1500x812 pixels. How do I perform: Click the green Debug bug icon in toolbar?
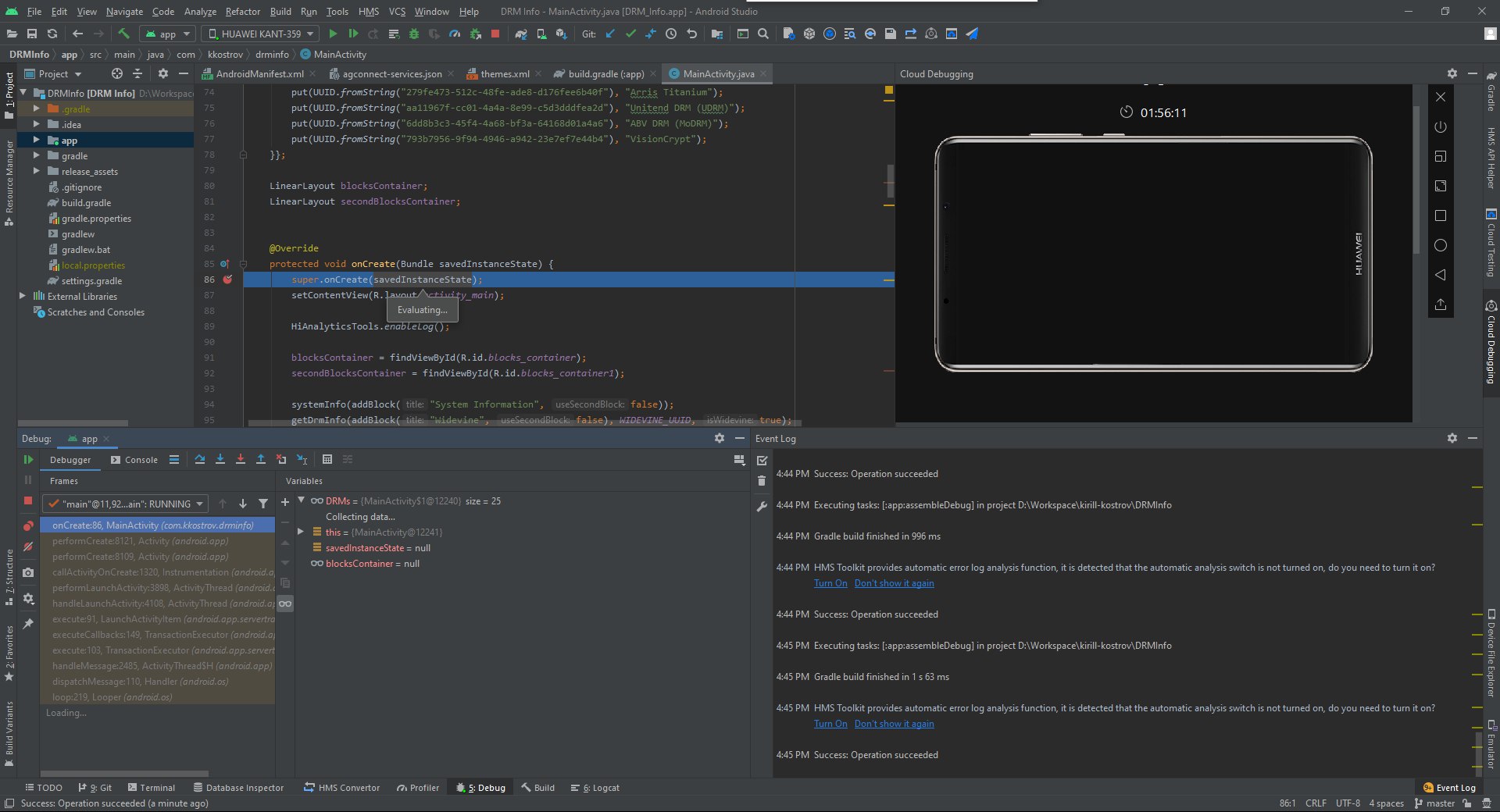tap(414, 34)
